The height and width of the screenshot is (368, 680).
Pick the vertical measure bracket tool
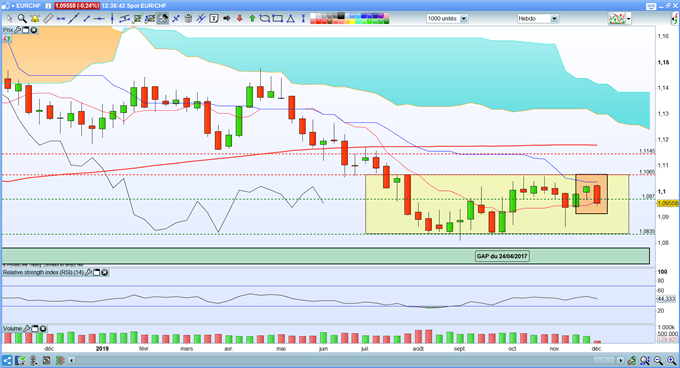[x=303, y=18]
